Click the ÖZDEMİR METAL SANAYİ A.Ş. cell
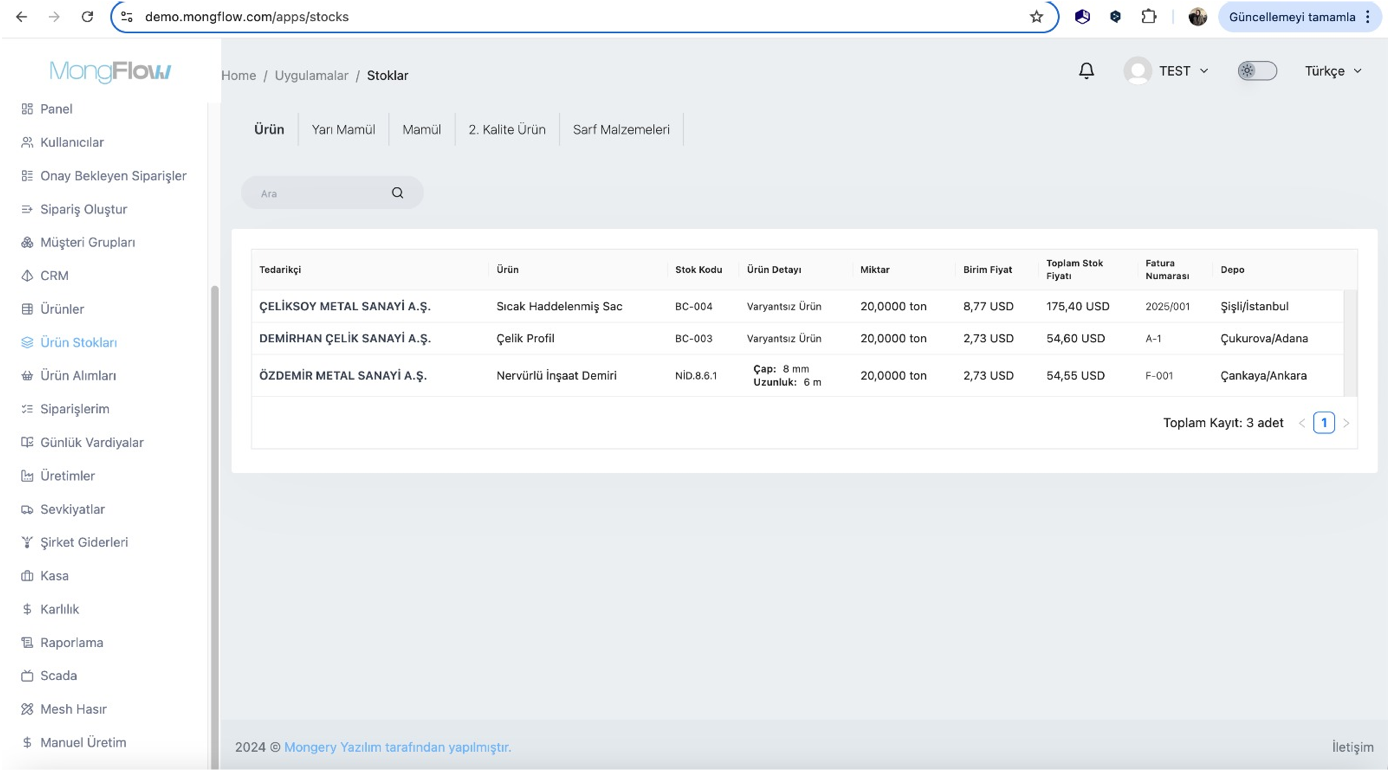Screen dimensions: 1393x770 tap(343, 376)
